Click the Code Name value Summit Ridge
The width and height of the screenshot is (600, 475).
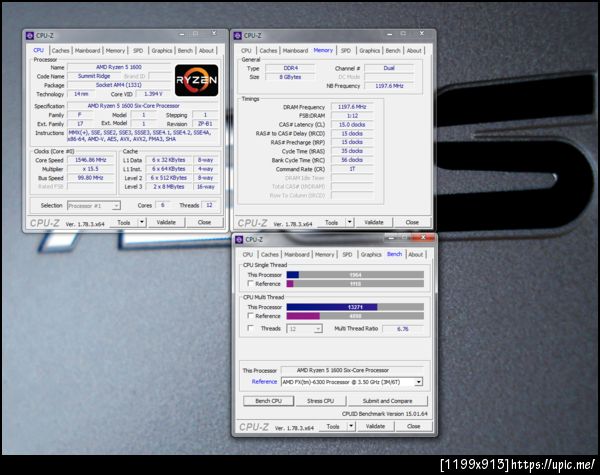pos(94,76)
